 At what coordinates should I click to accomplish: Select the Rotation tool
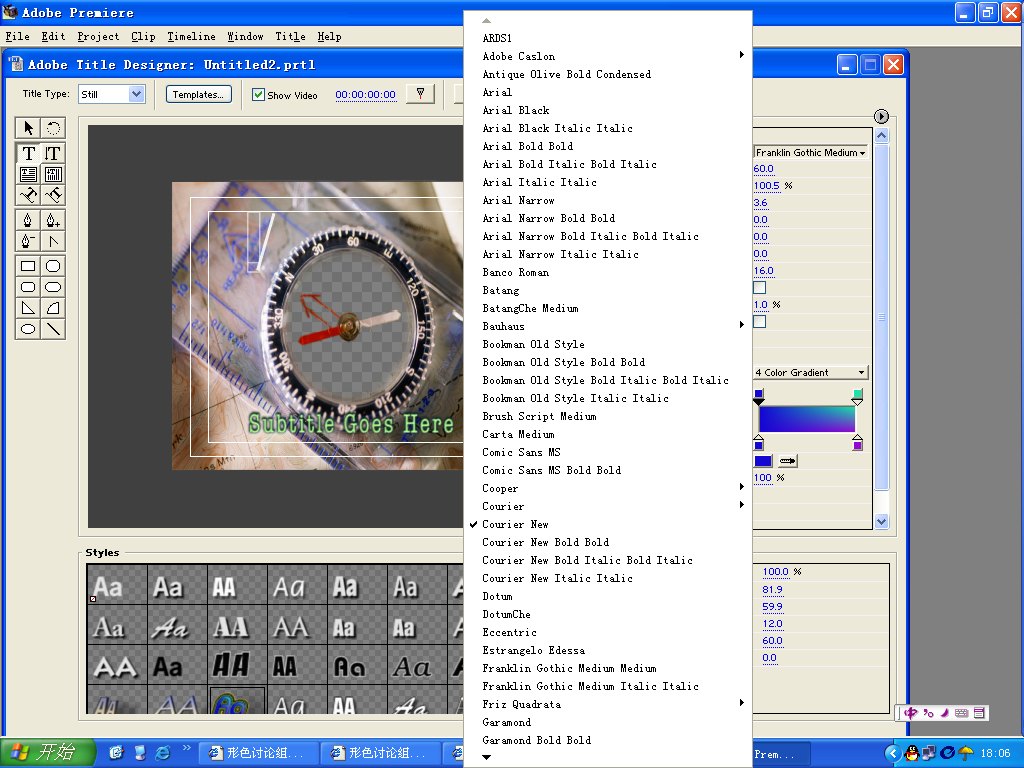tap(53, 128)
